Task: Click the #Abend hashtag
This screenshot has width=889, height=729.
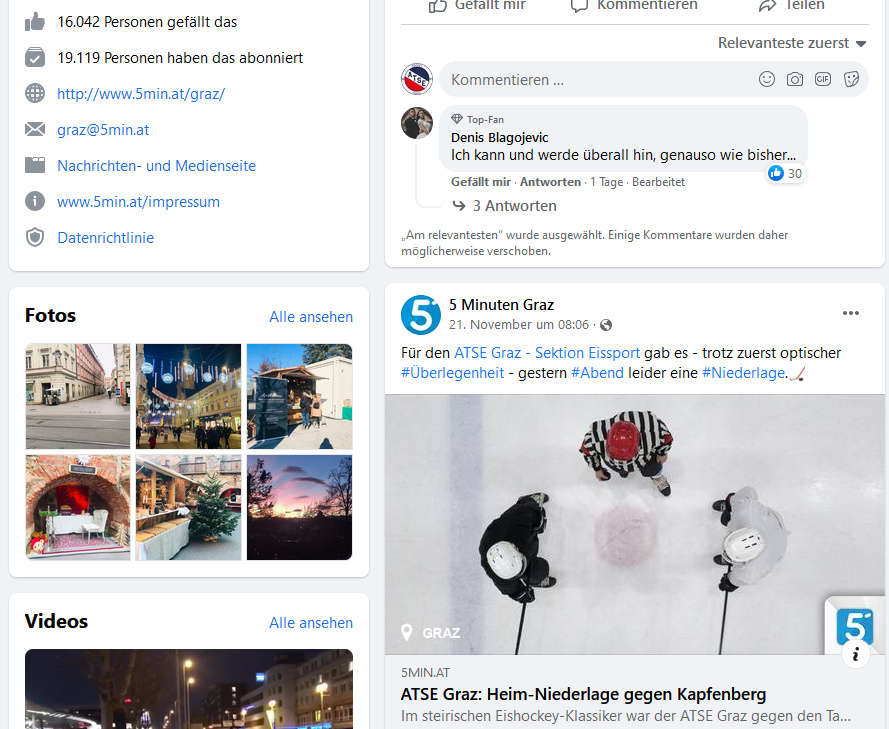Action: (597, 373)
